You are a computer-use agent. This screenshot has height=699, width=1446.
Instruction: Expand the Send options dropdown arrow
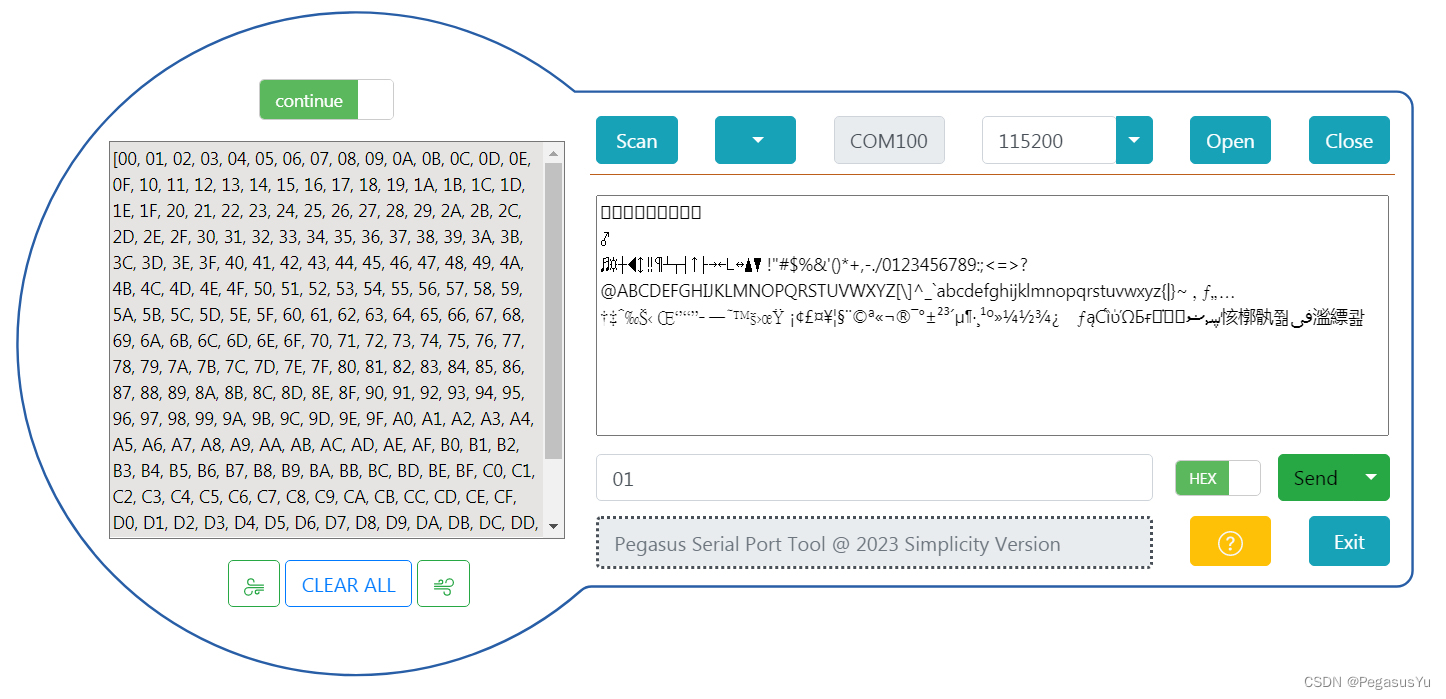(x=1371, y=477)
